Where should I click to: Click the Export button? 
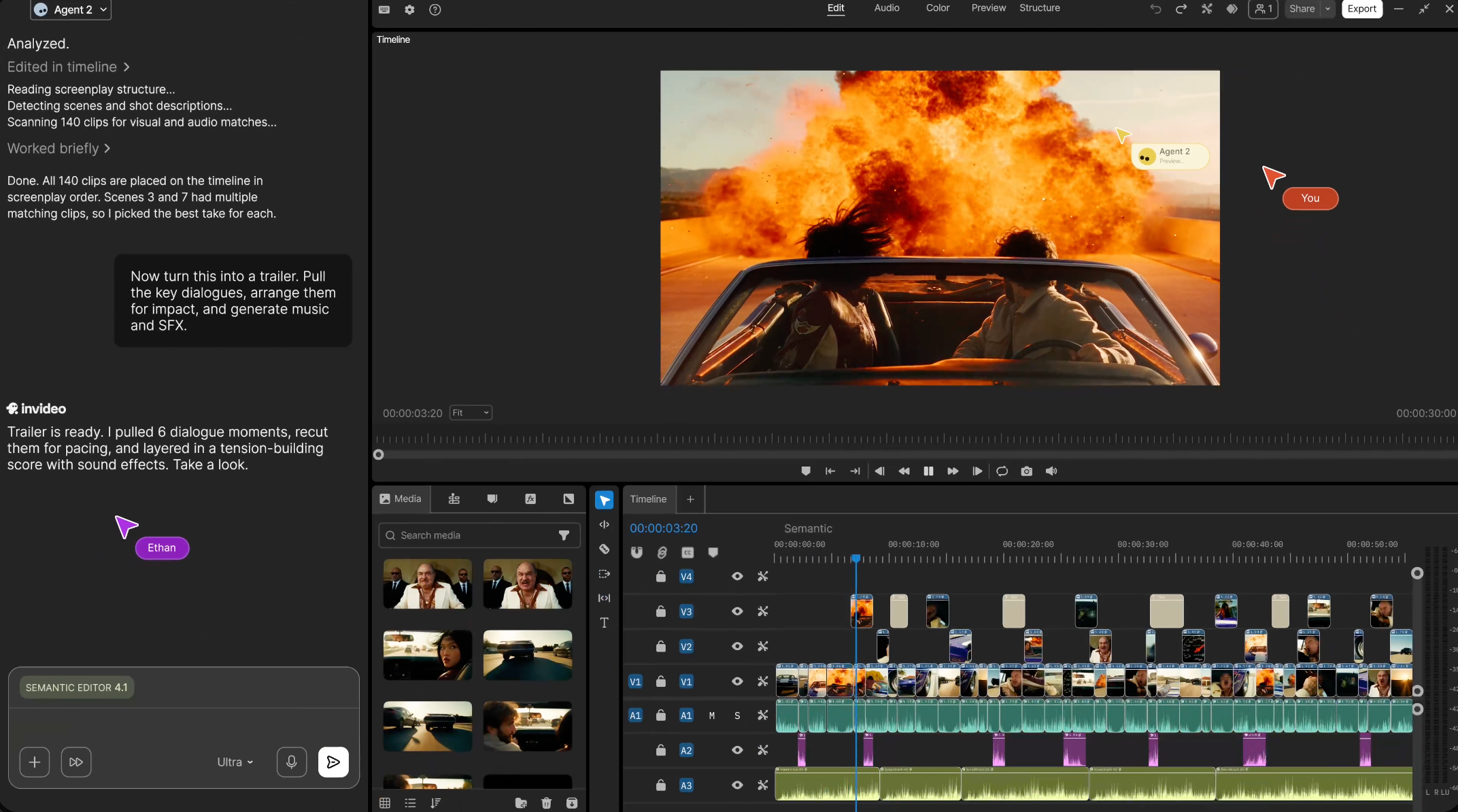[1362, 9]
